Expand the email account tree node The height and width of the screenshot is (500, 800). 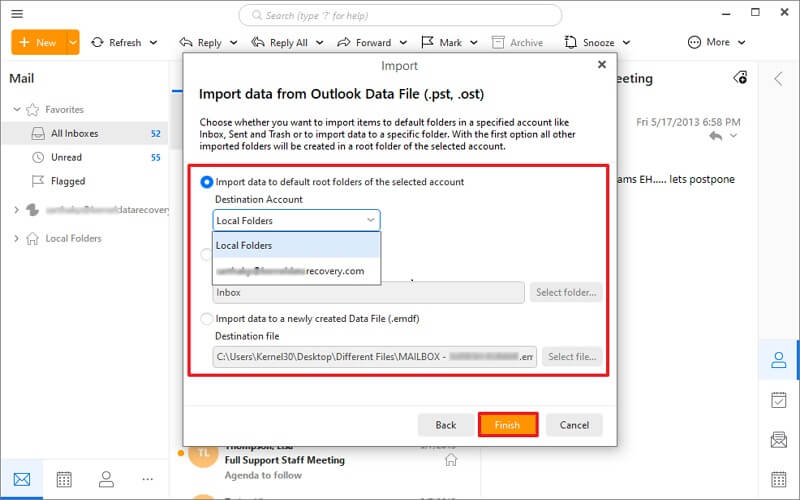coord(16,210)
